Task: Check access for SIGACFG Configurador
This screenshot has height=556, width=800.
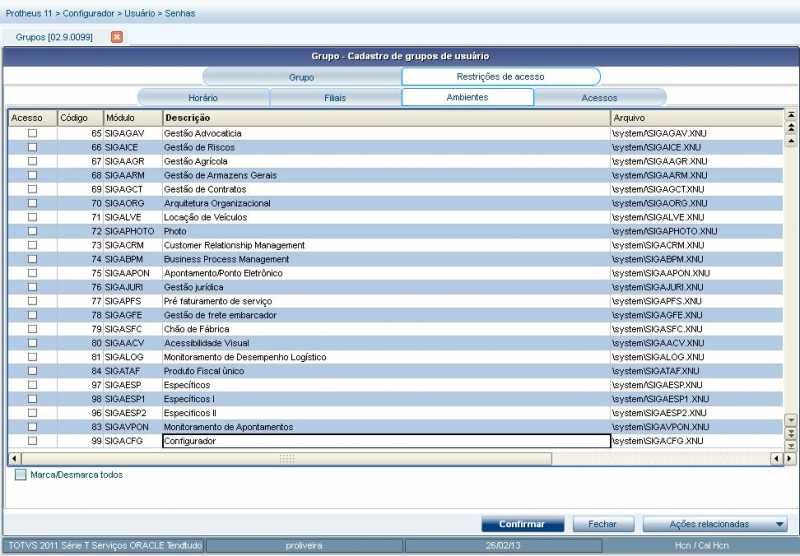Action: [33, 441]
